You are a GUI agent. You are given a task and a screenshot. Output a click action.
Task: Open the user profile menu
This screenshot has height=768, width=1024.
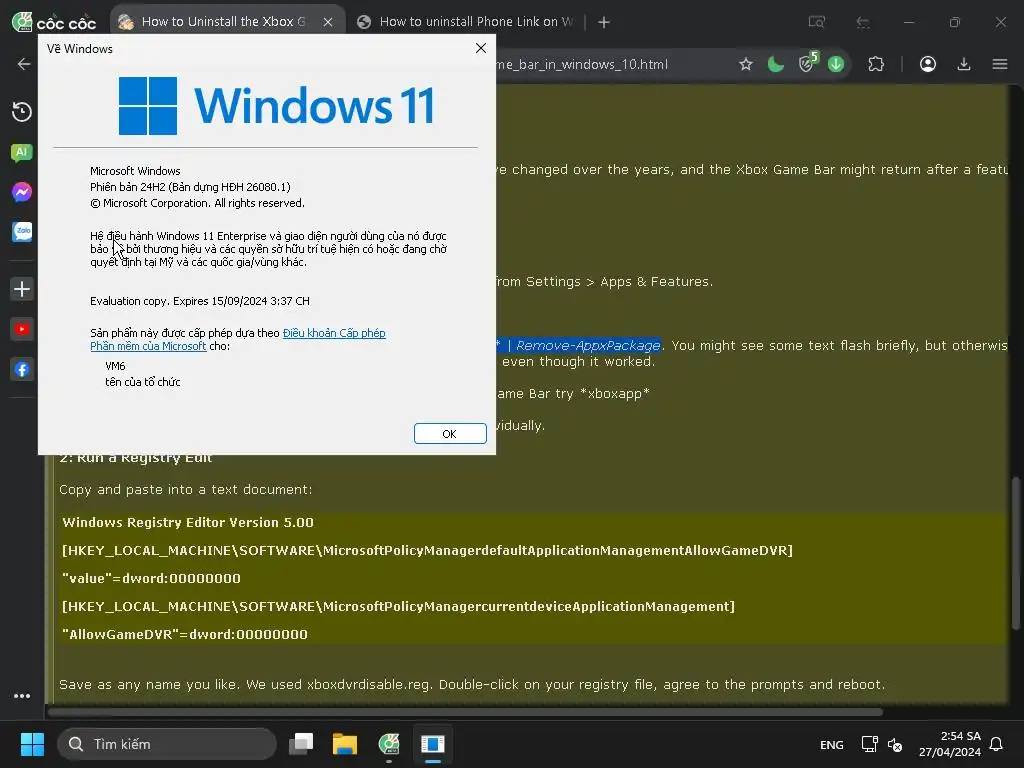(x=928, y=64)
